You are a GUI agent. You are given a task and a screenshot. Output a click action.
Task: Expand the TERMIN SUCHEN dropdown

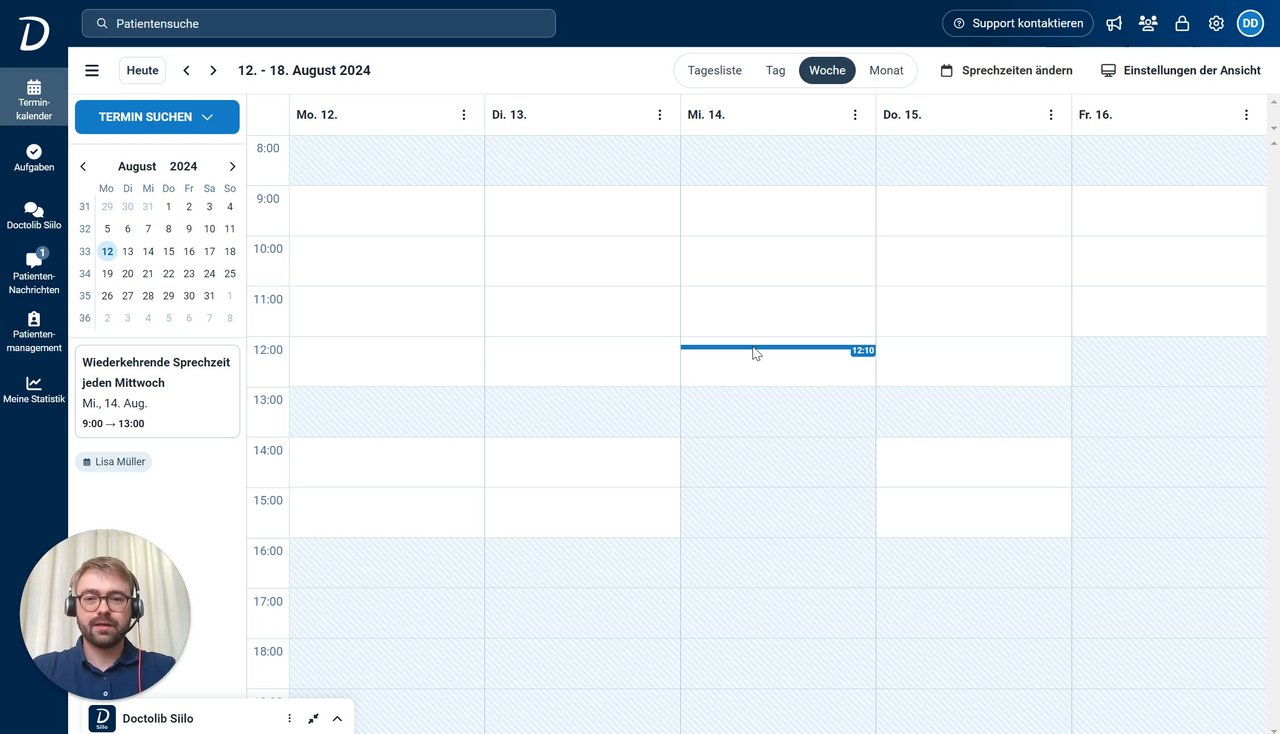click(157, 117)
